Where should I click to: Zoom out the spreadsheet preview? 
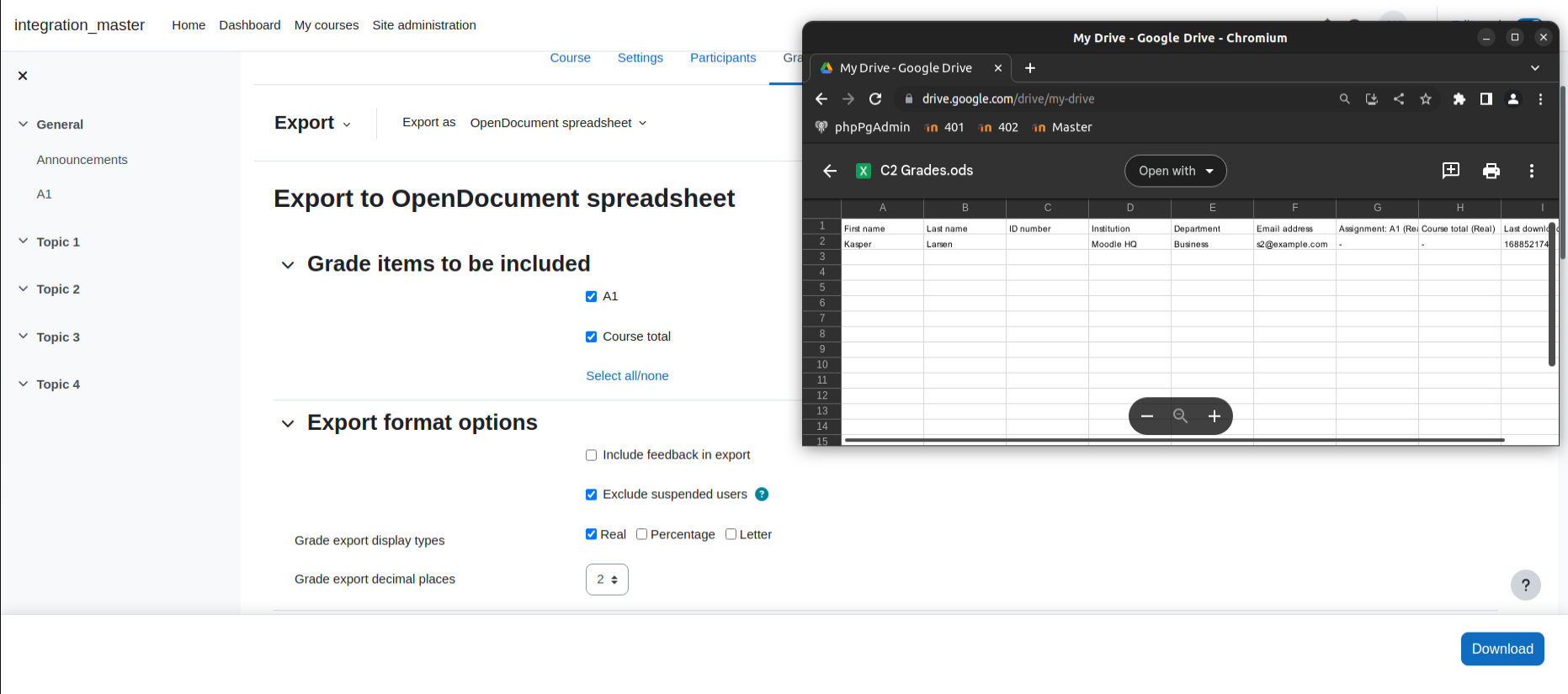[1146, 416]
